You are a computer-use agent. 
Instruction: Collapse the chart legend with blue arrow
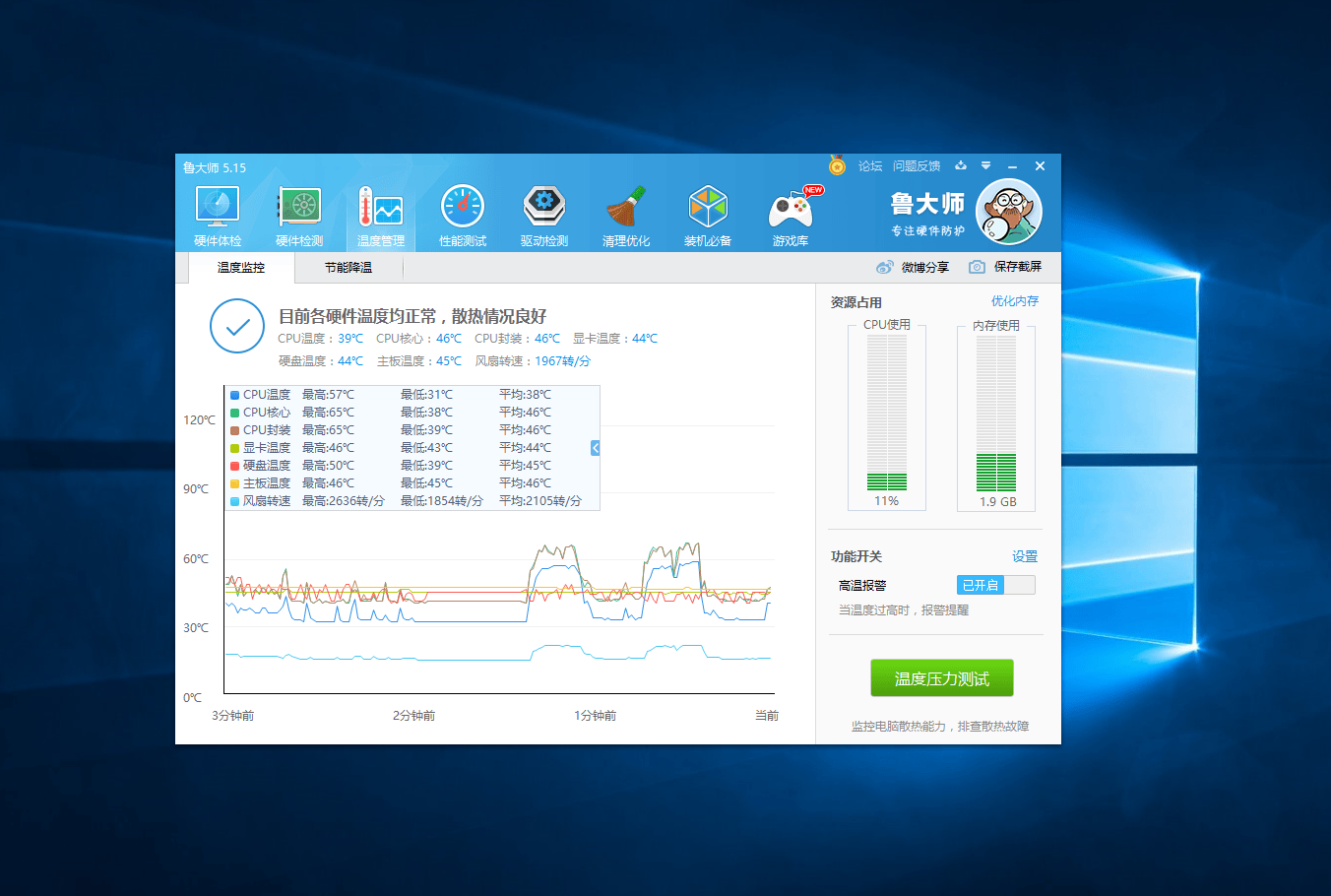tap(596, 448)
